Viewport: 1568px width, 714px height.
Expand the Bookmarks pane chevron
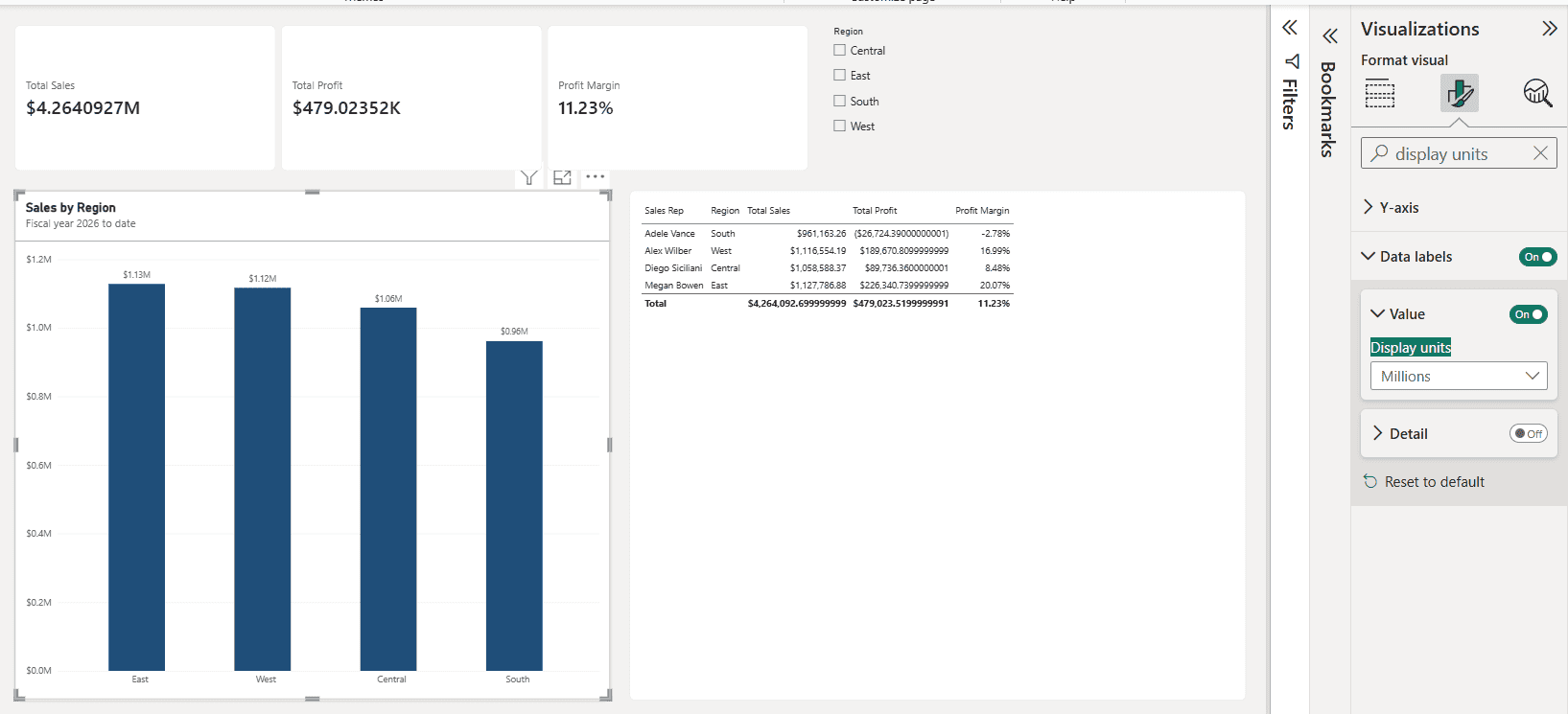[x=1329, y=36]
